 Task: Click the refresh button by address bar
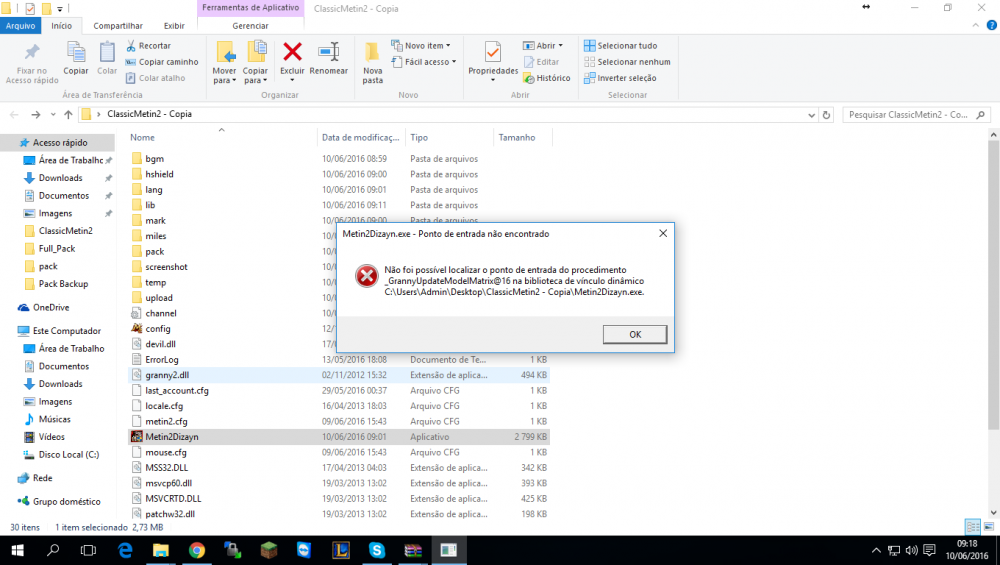click(x=827, y=115)
